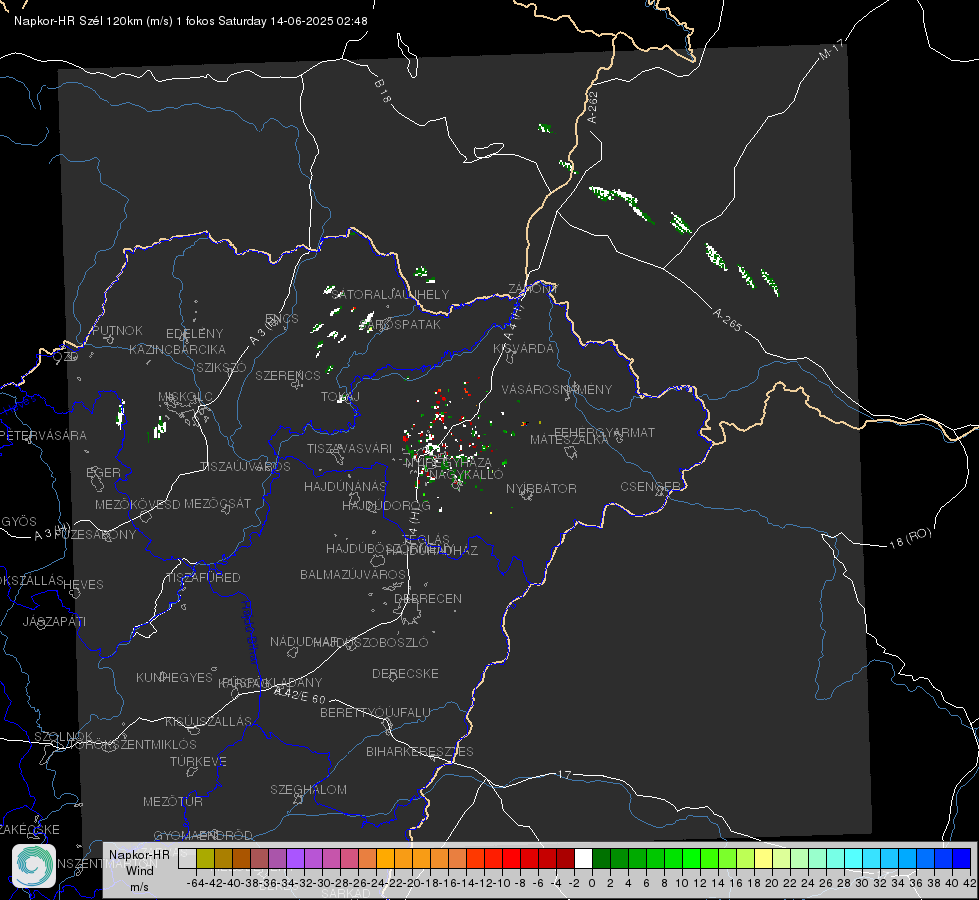Select the MEZŐKÖVESD town label
The width and height of the screenshot is (979, 900).
(137, 504)
